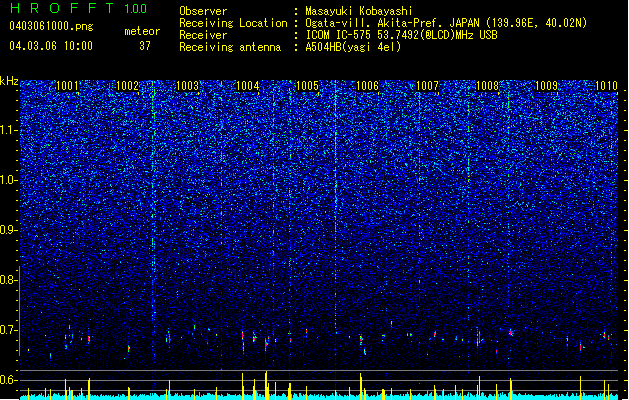Click the ICOM IC-575 53.7492 MHz receiver text

point(401,35)
